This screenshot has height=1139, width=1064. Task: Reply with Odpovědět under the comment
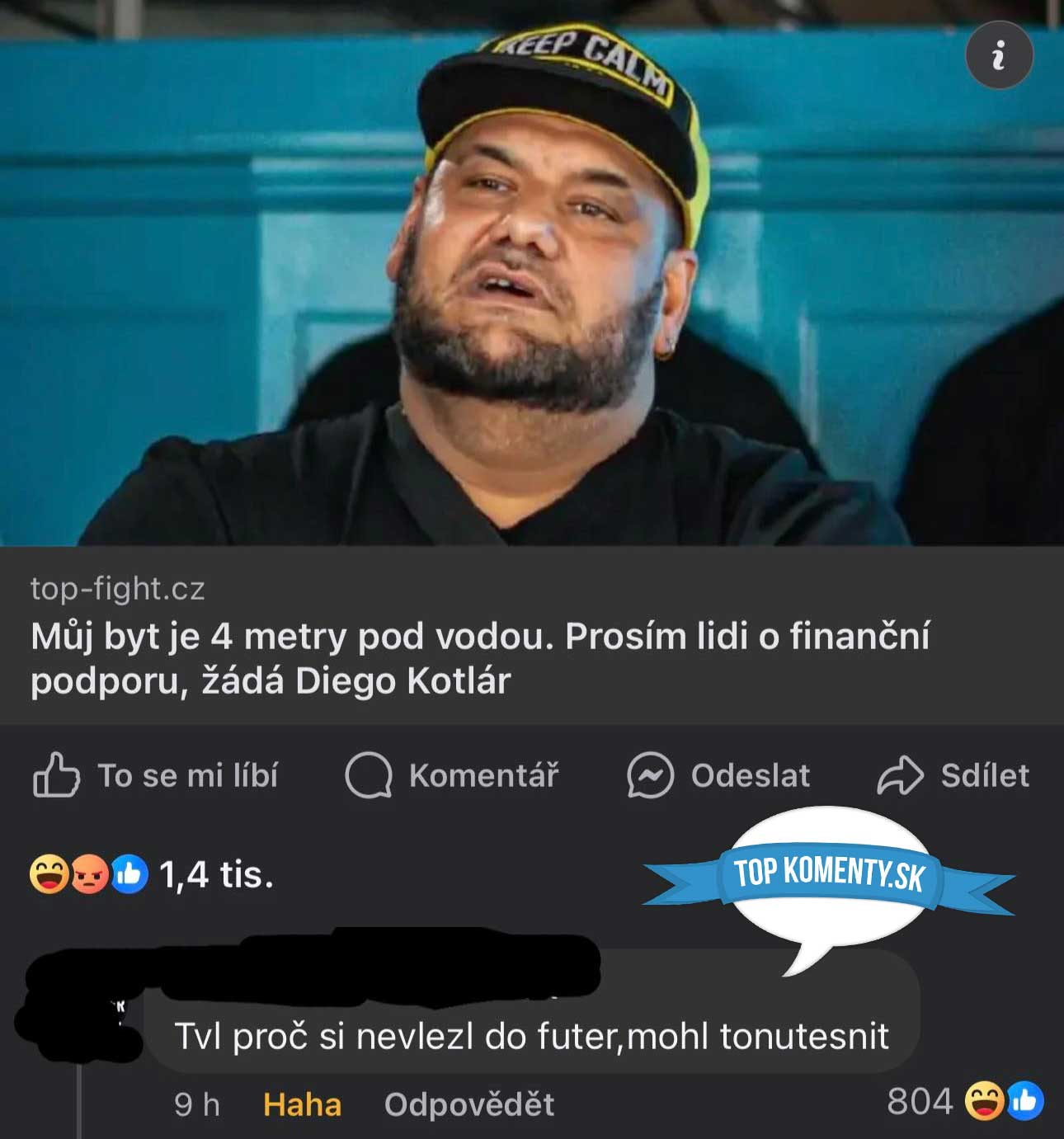(469, 1104)
